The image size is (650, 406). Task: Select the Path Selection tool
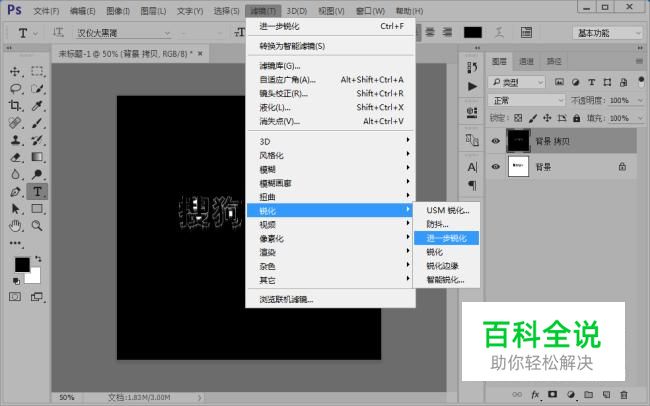15,209
